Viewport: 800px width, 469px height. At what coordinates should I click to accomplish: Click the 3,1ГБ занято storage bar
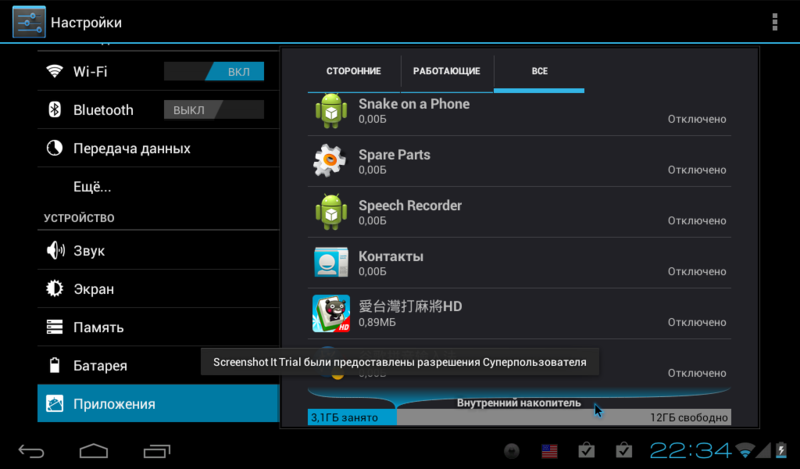[352, 417]
